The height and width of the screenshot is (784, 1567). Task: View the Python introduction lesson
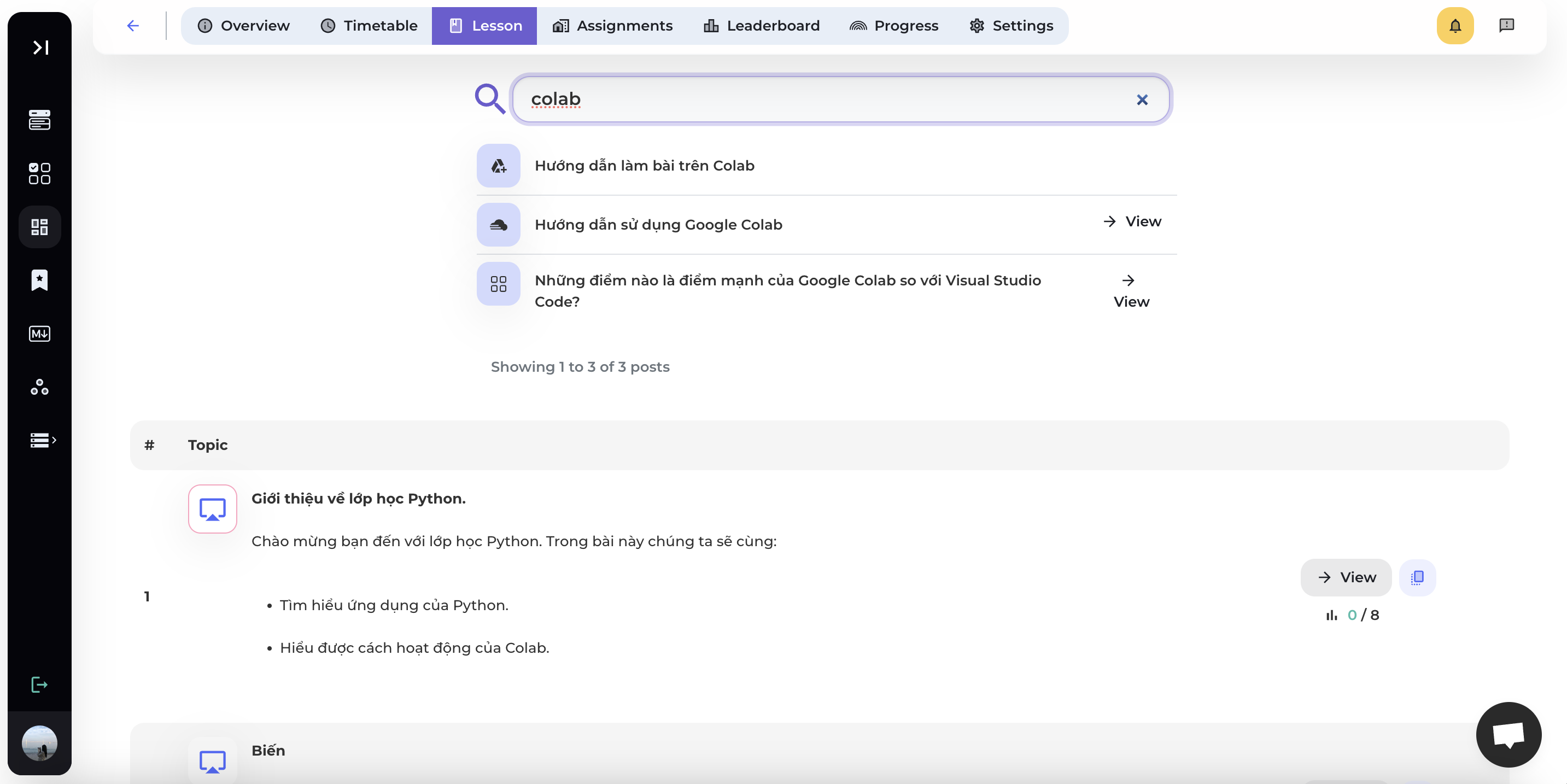coord(1346,577)
